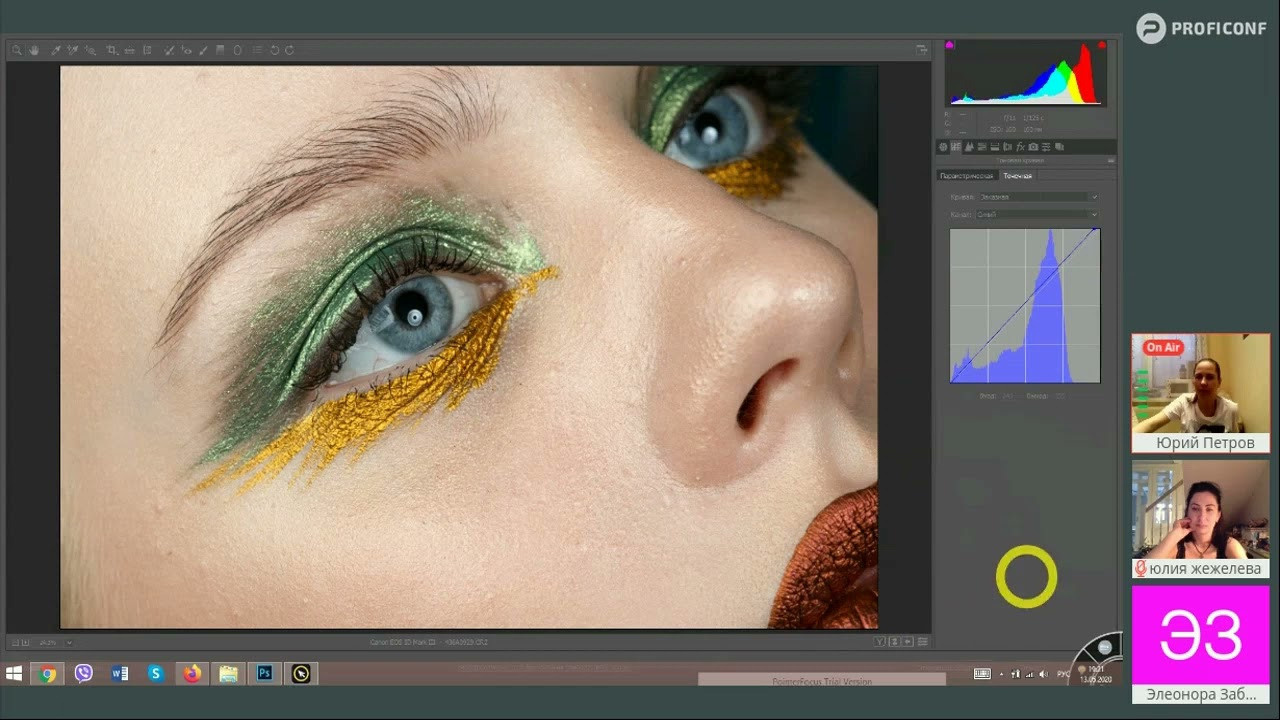The image size is (1280, 720).
Task: Select the Adjustment Brush tool
Action: click(203, 49)
